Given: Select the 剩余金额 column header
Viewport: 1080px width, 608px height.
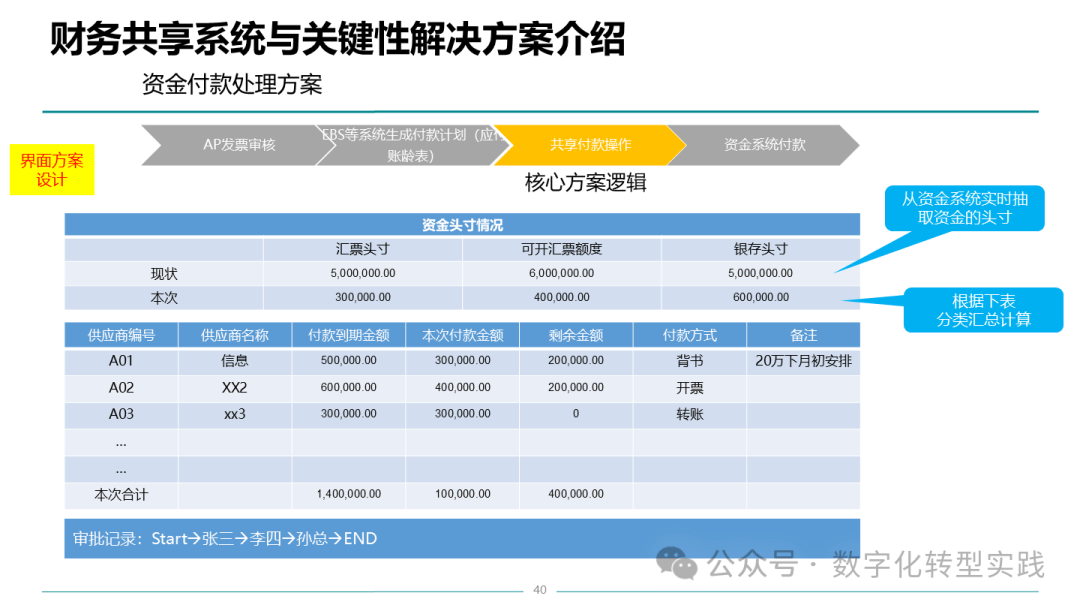Looking at the screenshot, I should coord(576,335).
